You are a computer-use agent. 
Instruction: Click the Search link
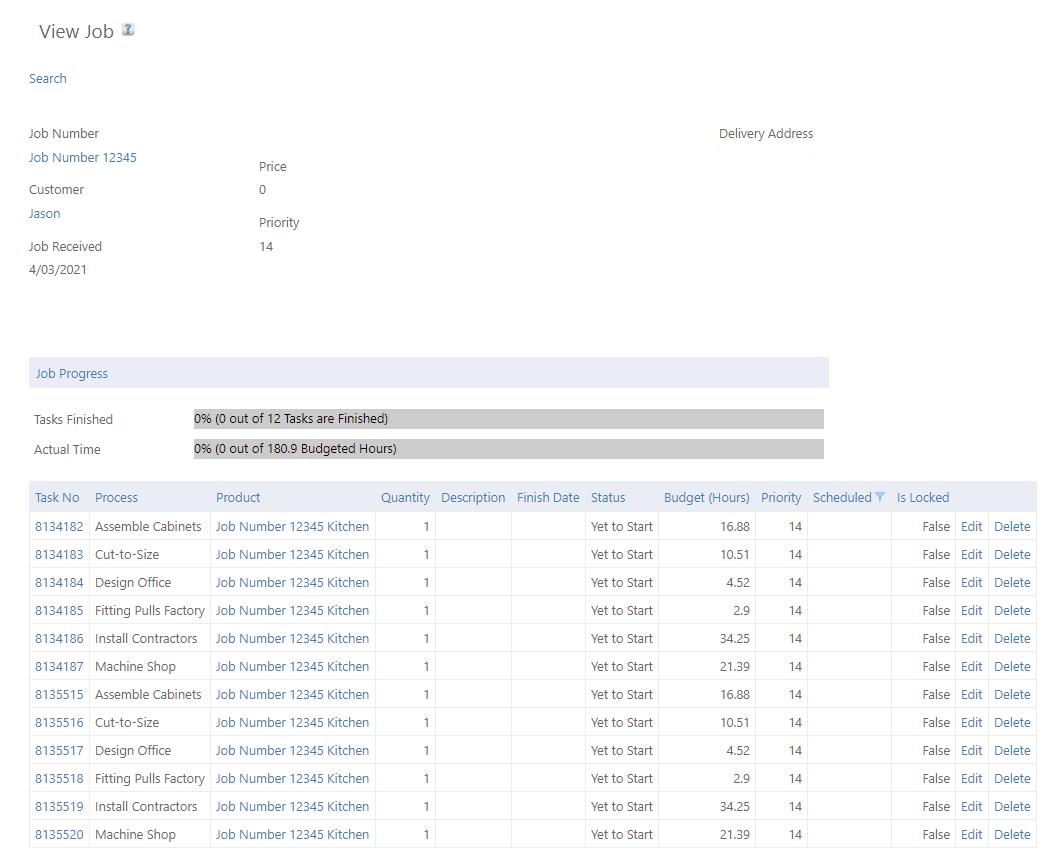pyautogui.click(x=48, y=78)
